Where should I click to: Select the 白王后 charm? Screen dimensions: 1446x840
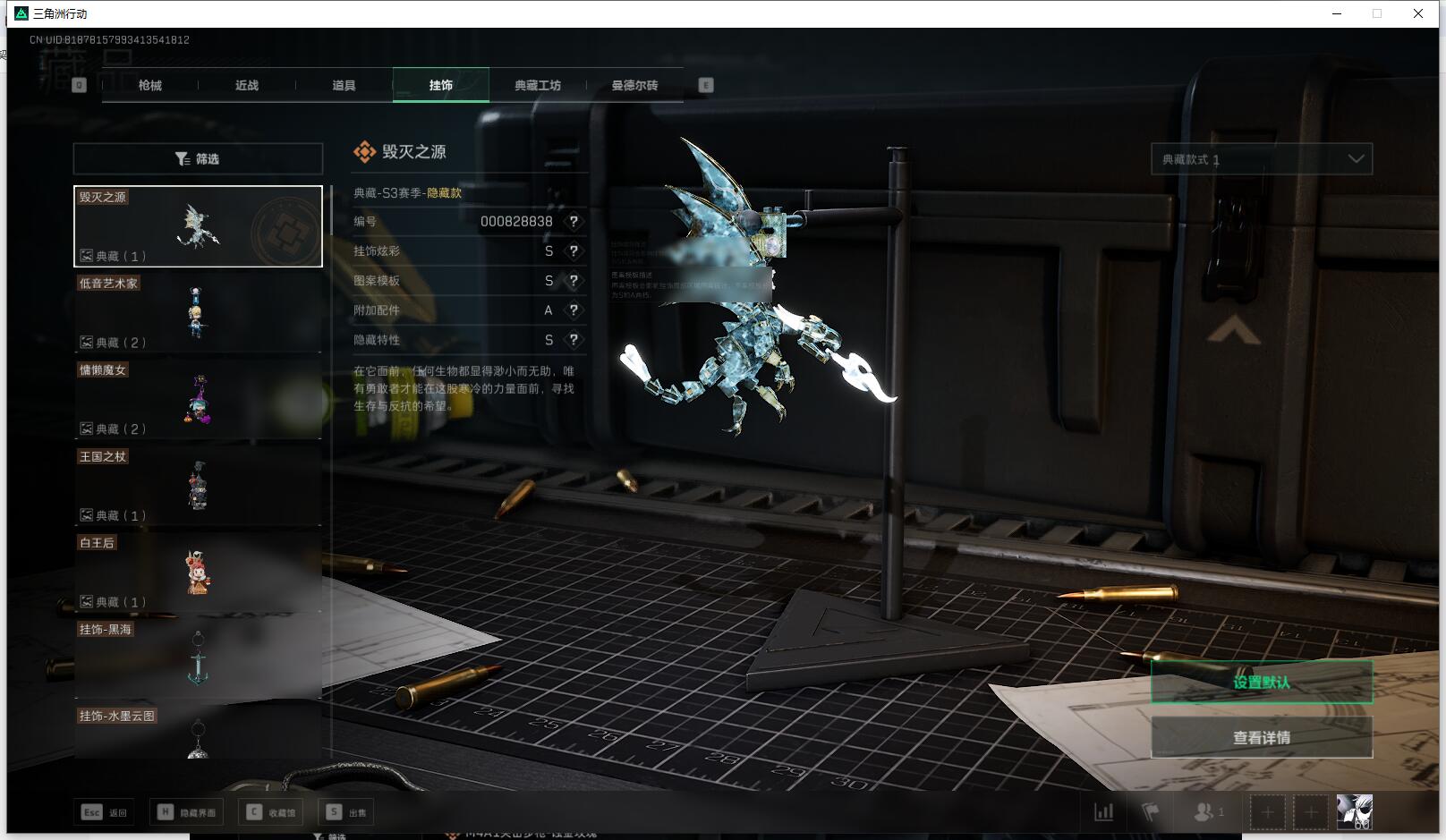(x=198, y=573)
